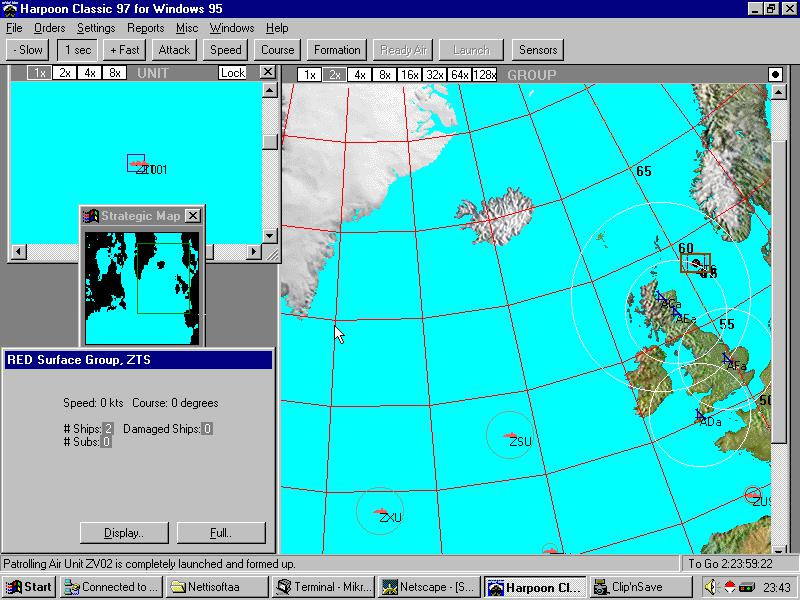
Task: Click the AFa airbase marker on the map
Action: coord(728,359)
